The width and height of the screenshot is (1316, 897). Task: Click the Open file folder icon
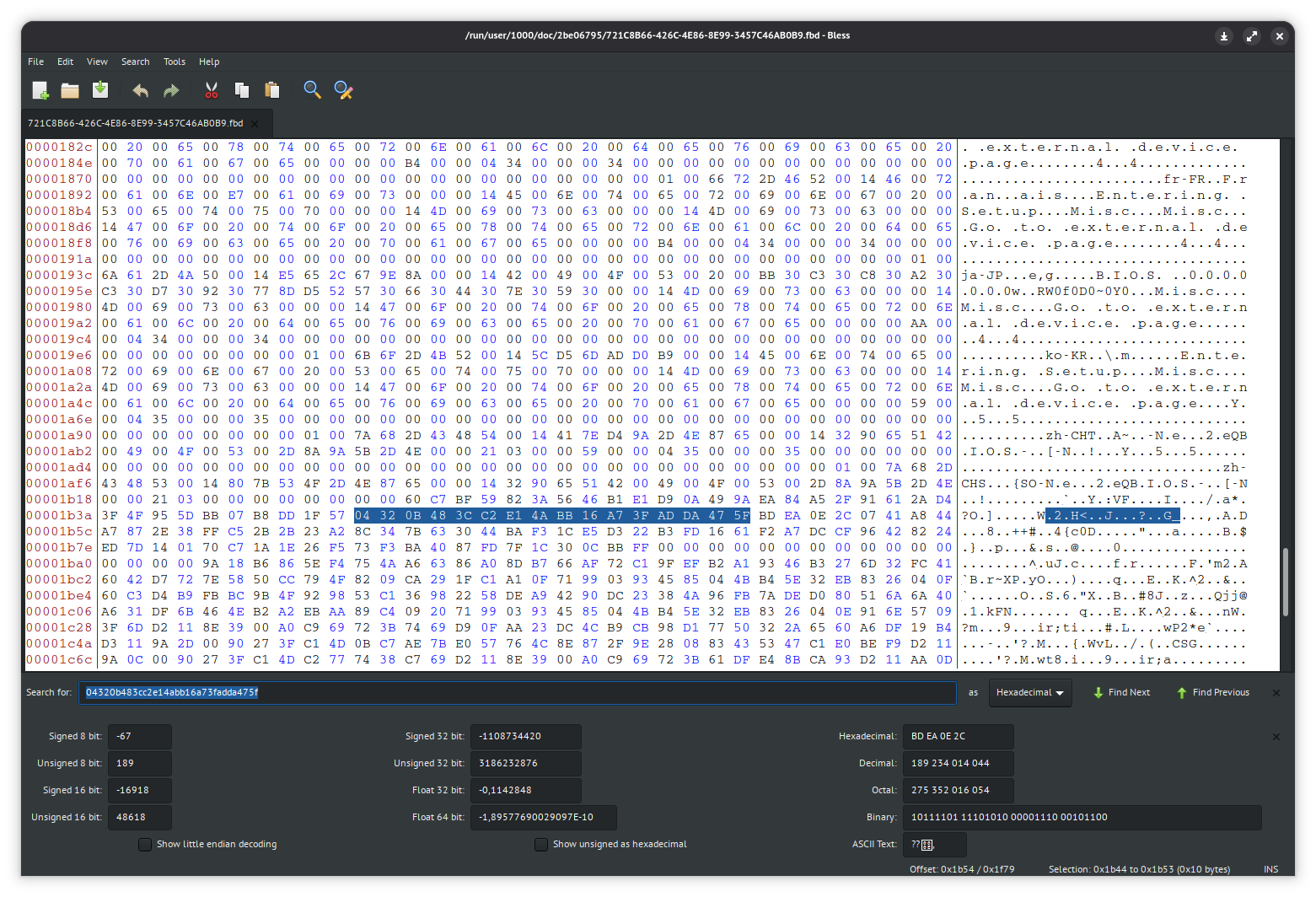(x=70, y=90)
